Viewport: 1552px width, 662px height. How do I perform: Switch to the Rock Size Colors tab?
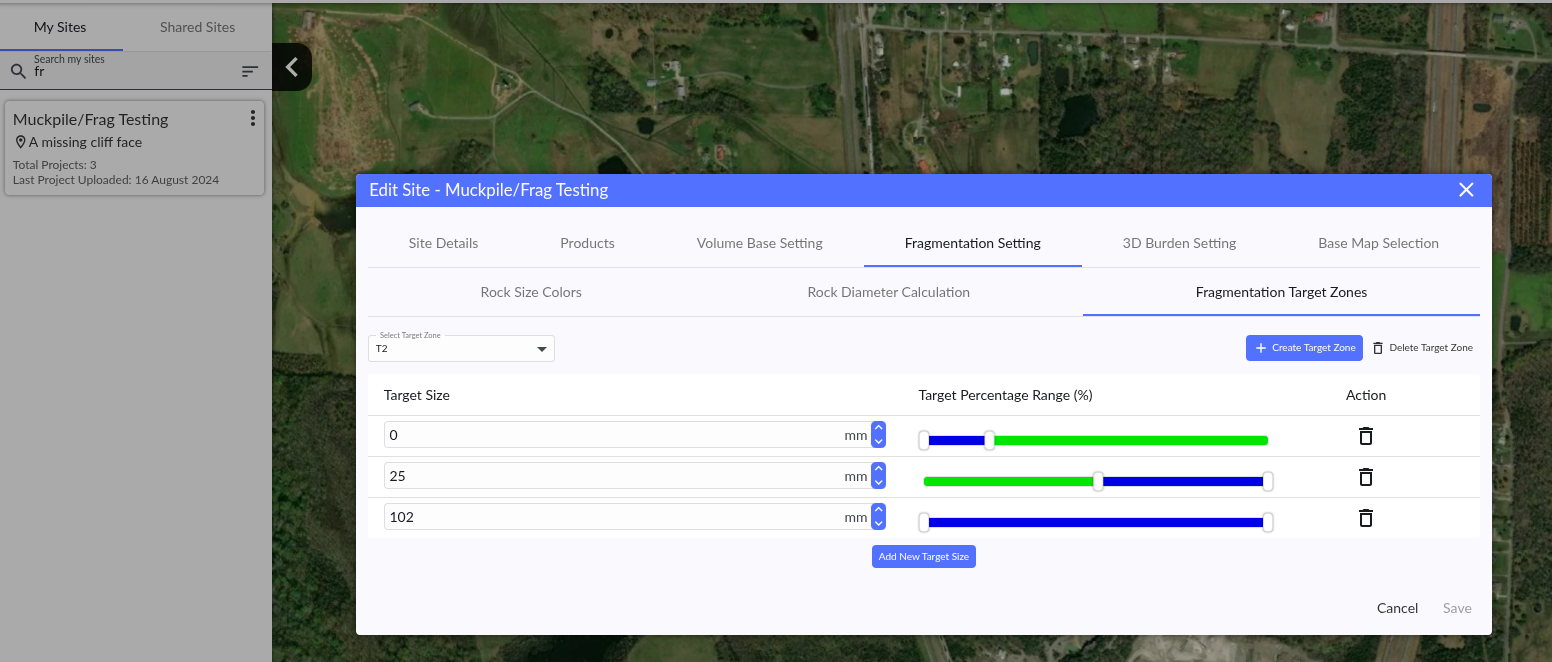[x=531, y=292]
